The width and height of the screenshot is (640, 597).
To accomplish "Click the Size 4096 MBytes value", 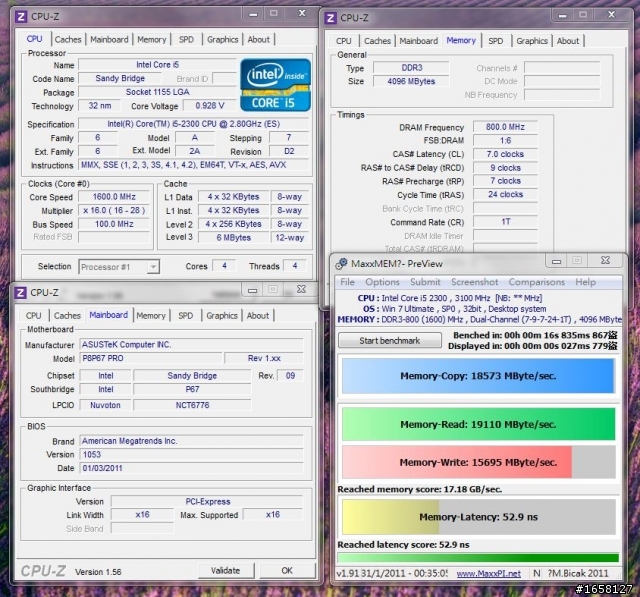I will (x=411, y=81).
